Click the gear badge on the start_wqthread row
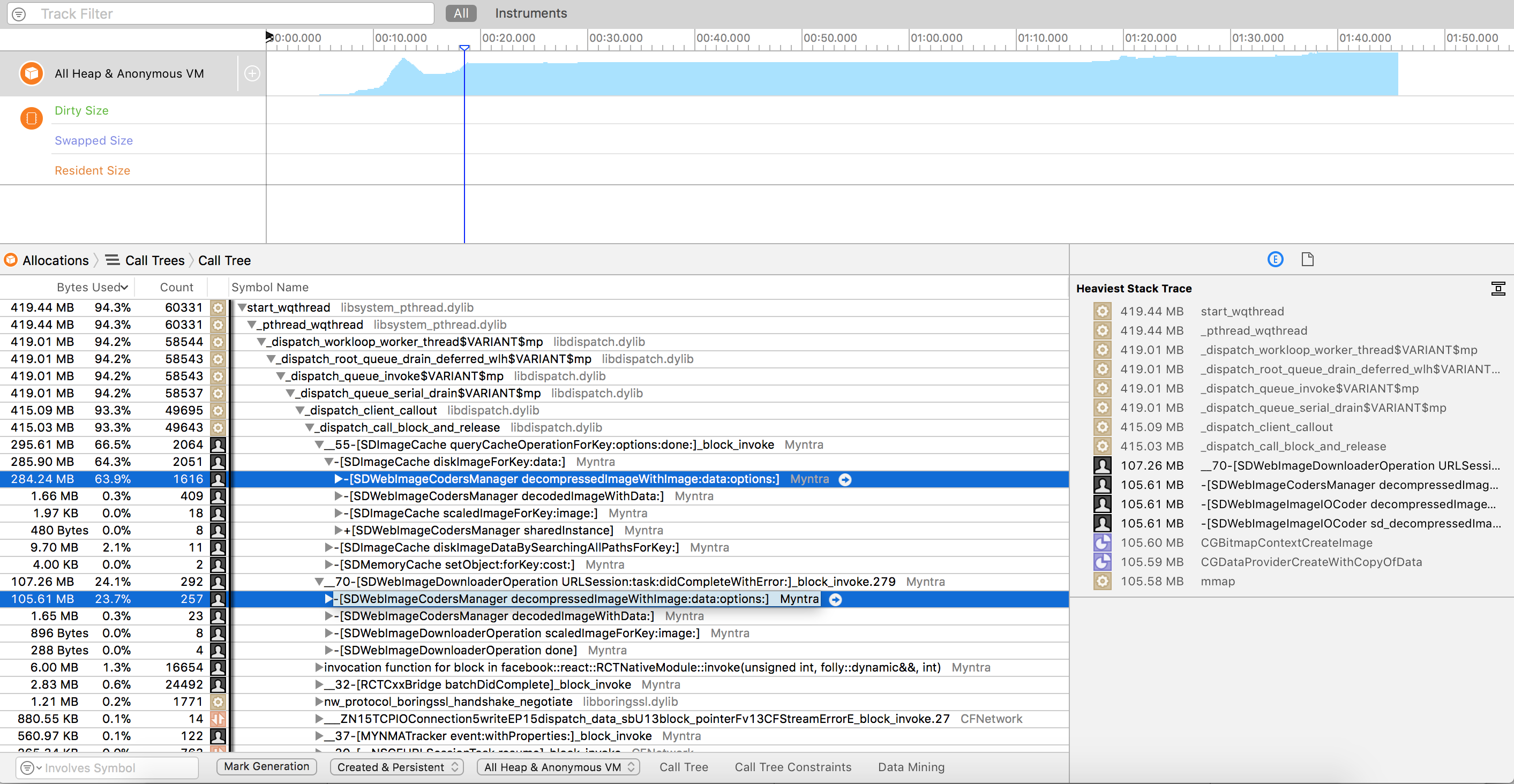 point(218,307)
